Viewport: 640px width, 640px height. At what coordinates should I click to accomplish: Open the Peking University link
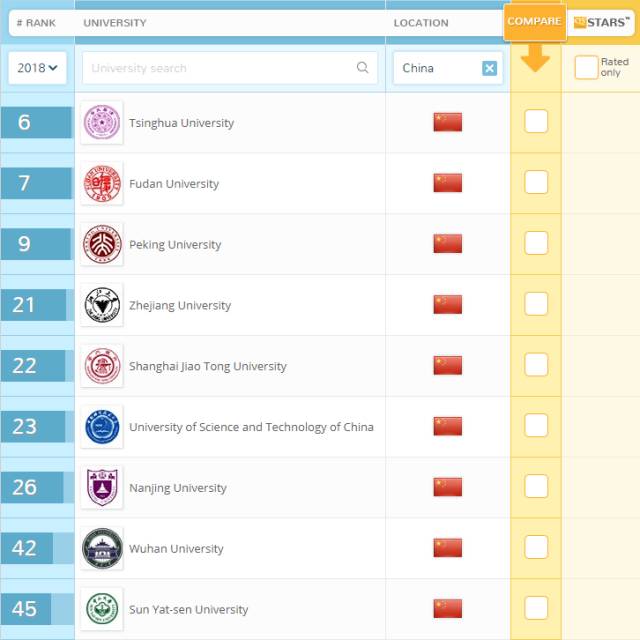pyautogui.click(x=175, y=244)
